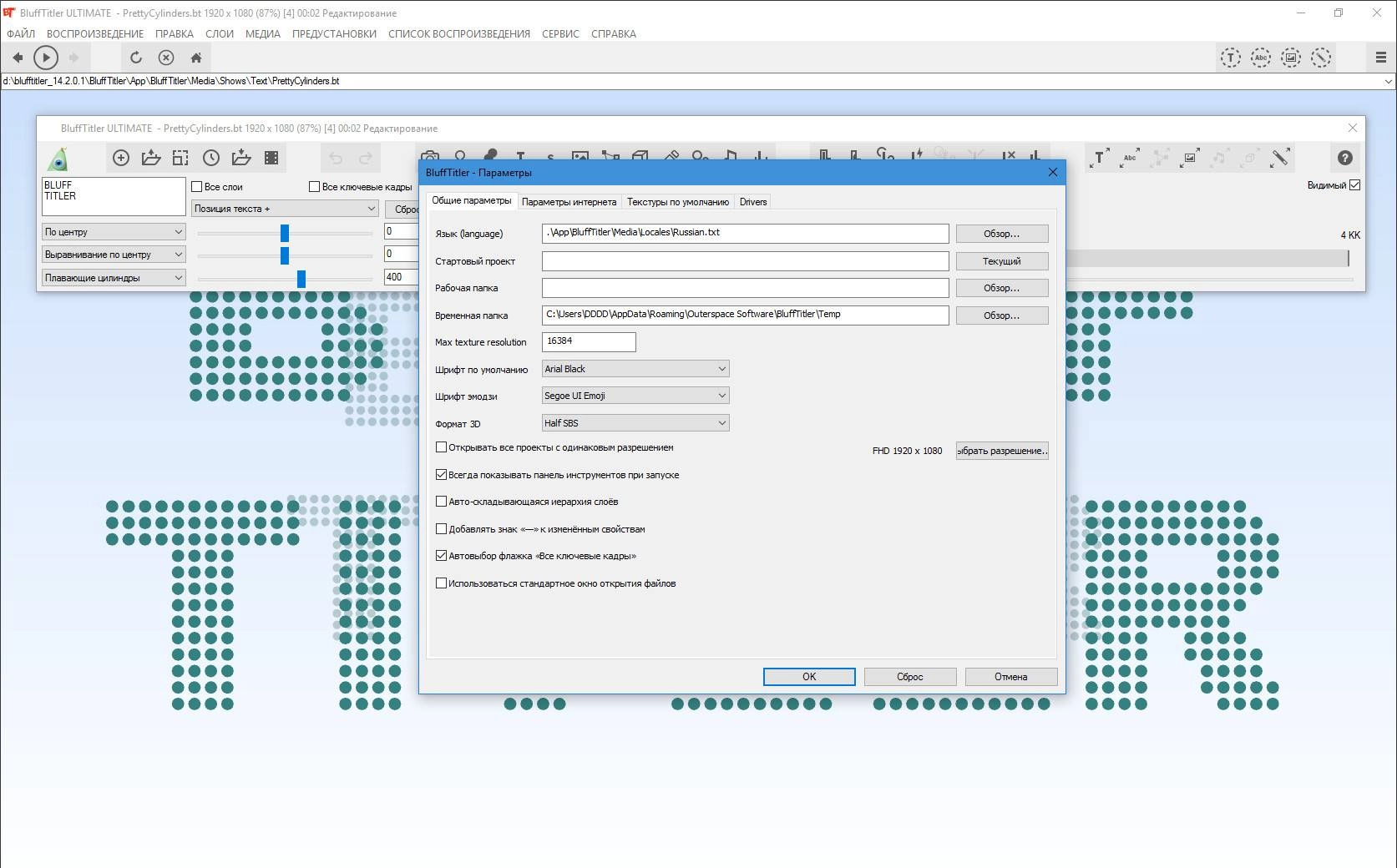Click 'Обзор...' next to Язык (language)

pyautogui.click(x=1002, y=234)
